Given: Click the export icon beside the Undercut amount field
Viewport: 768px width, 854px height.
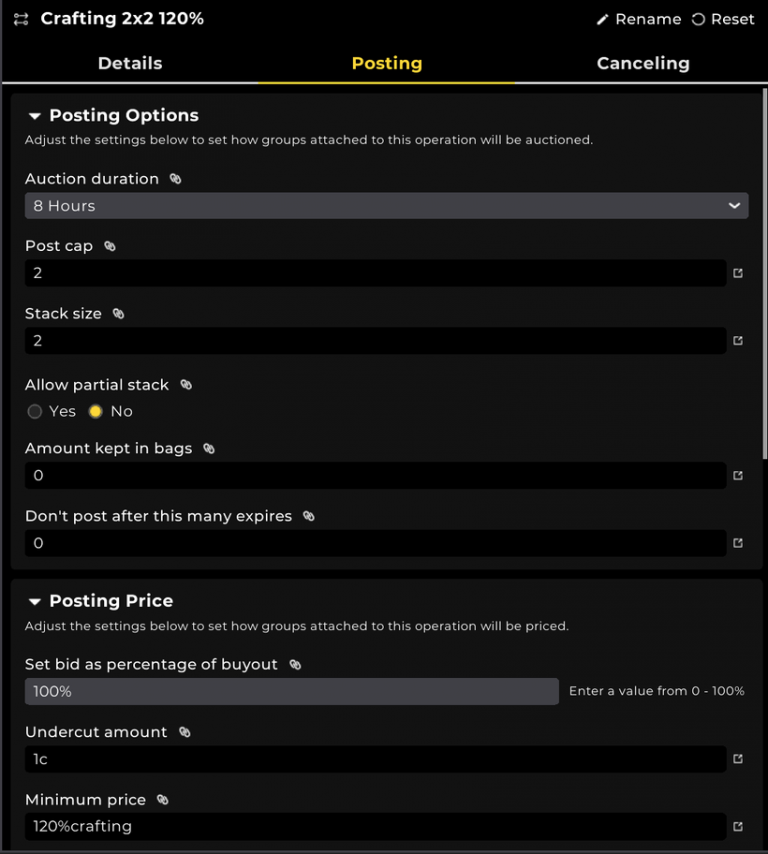Looking at the screenshot, I should point(737,759).
